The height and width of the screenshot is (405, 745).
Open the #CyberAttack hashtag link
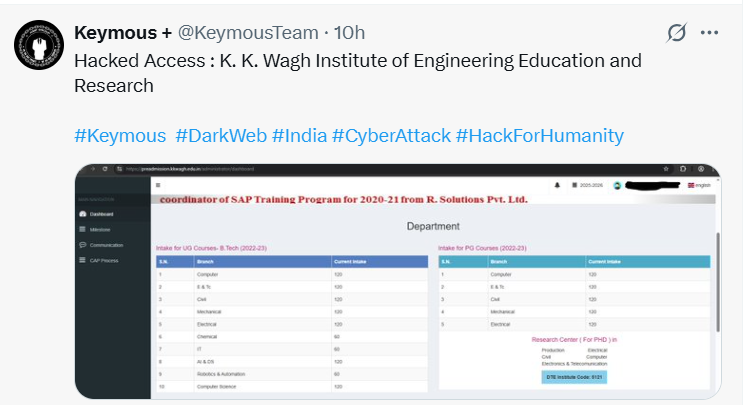click(391, 135)
